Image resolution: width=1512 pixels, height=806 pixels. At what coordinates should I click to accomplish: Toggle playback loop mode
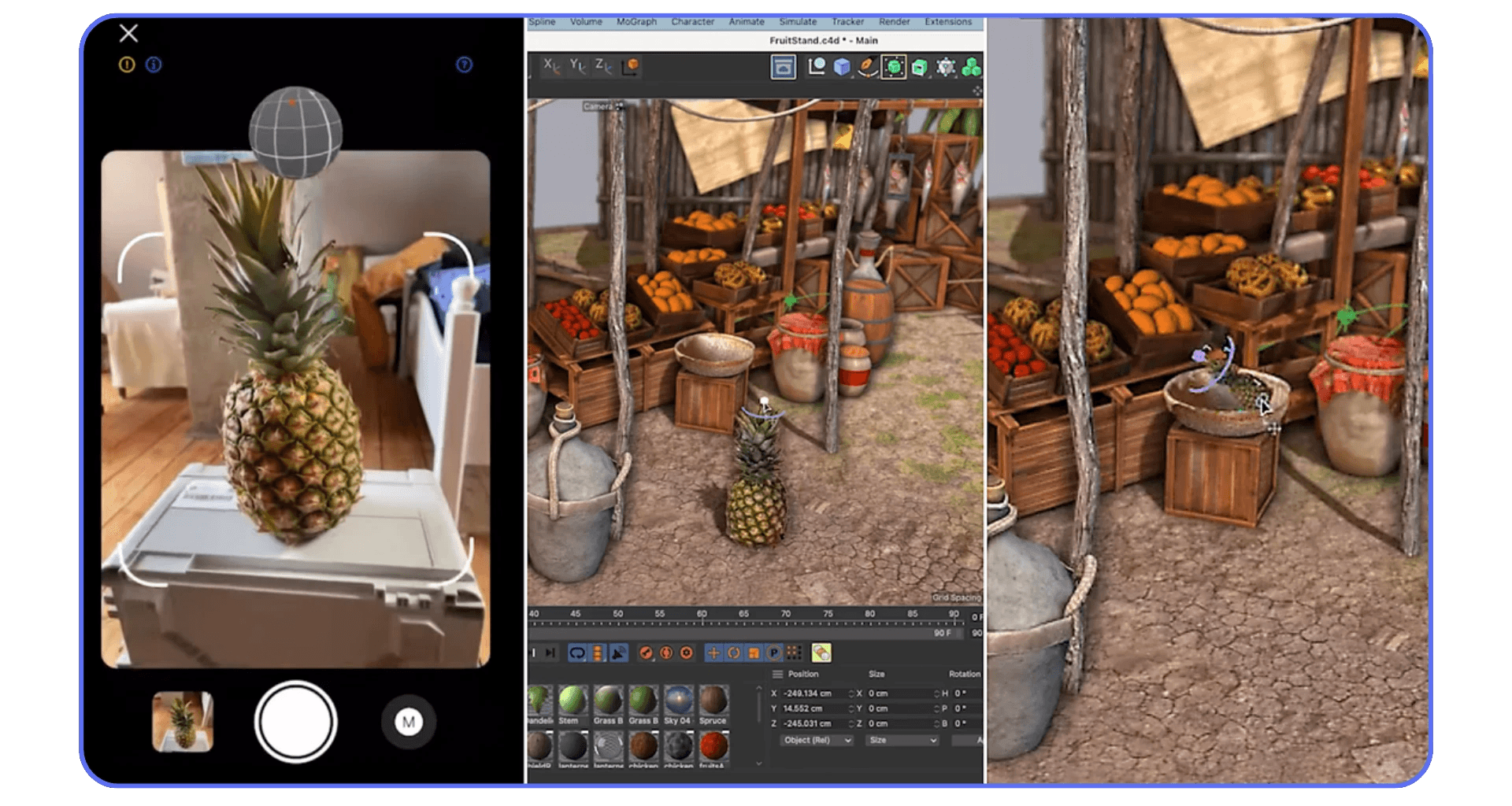578,653
